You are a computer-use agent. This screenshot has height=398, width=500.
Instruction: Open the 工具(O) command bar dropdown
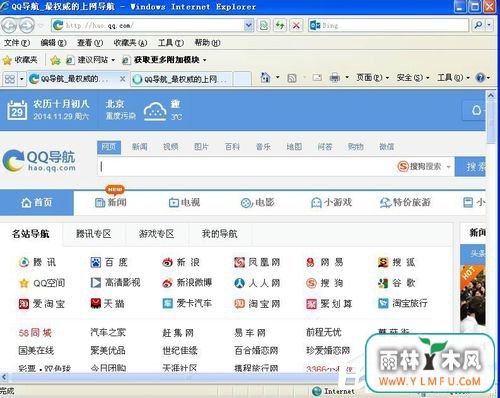tap(453, 78)
